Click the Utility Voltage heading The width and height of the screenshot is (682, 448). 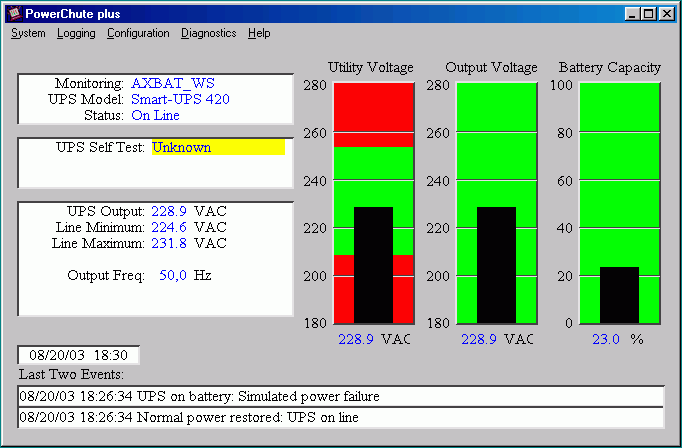(x=371, y=67)
